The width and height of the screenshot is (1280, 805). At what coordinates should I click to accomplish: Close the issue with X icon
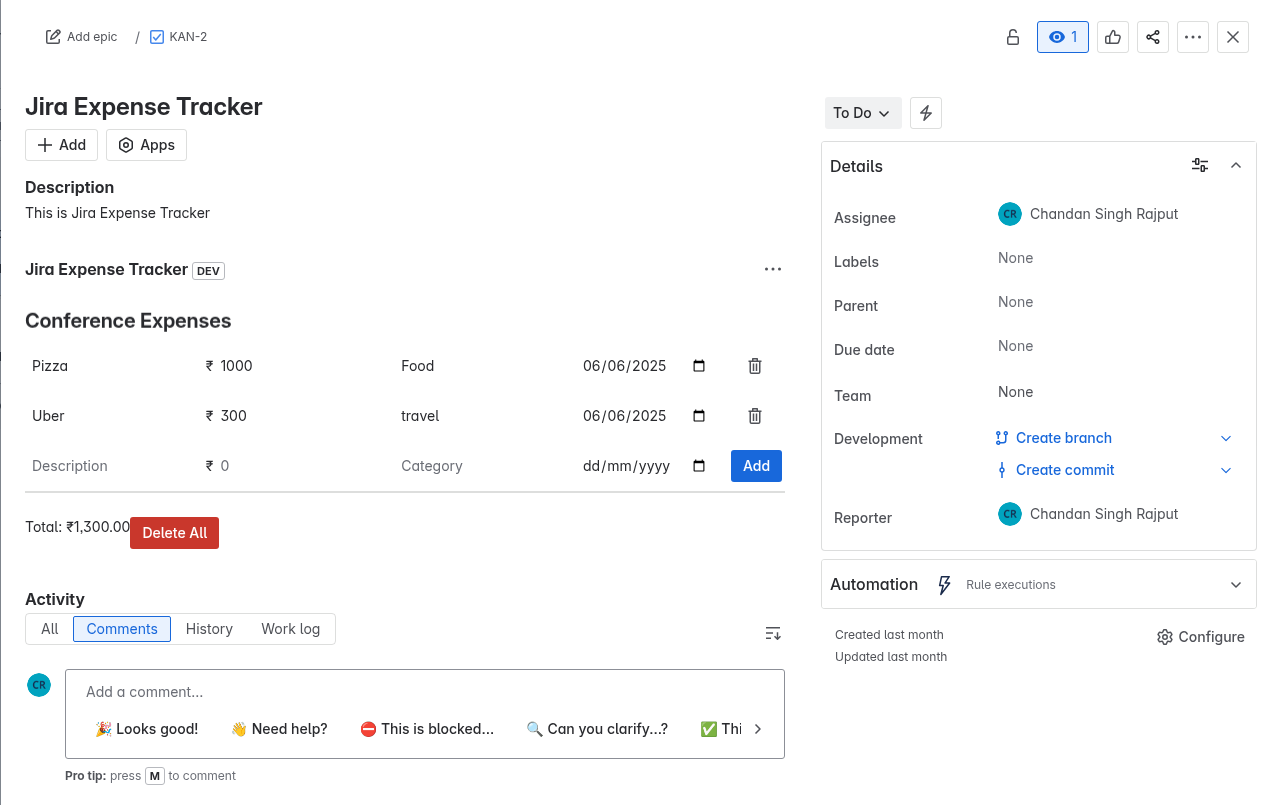[x=1233, y=37]
